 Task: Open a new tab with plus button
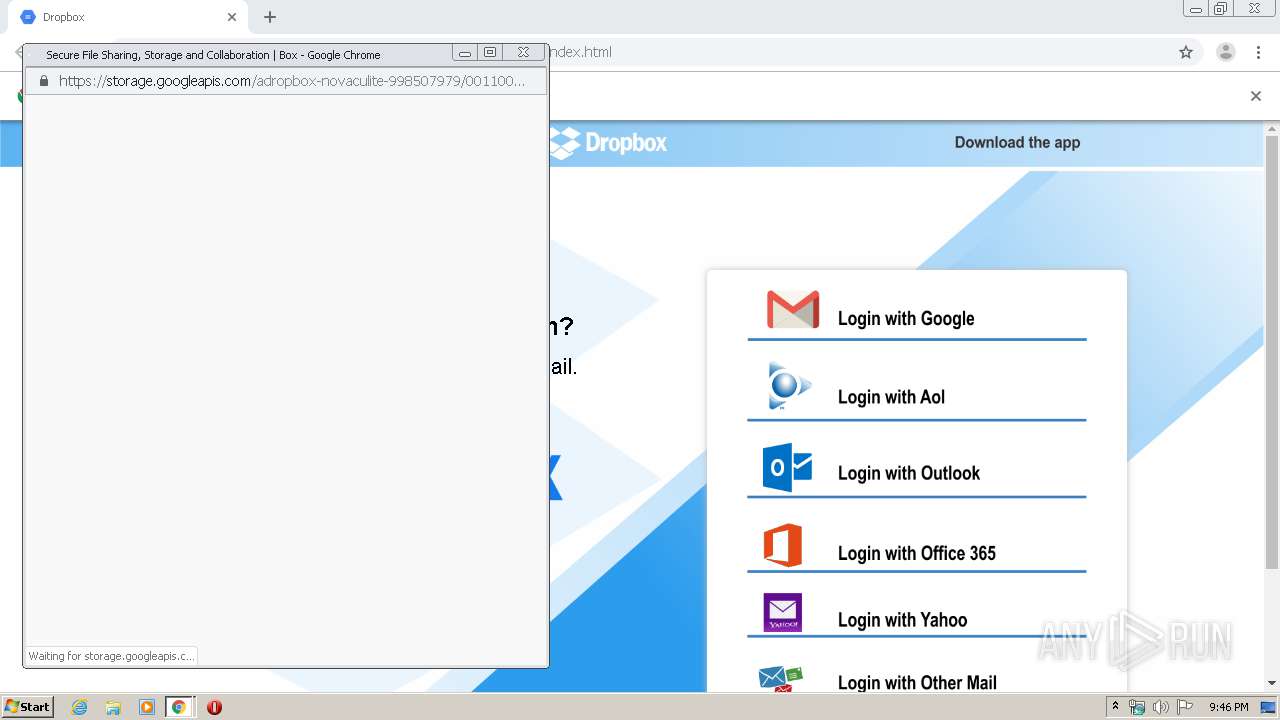click(x=270, y=17)
